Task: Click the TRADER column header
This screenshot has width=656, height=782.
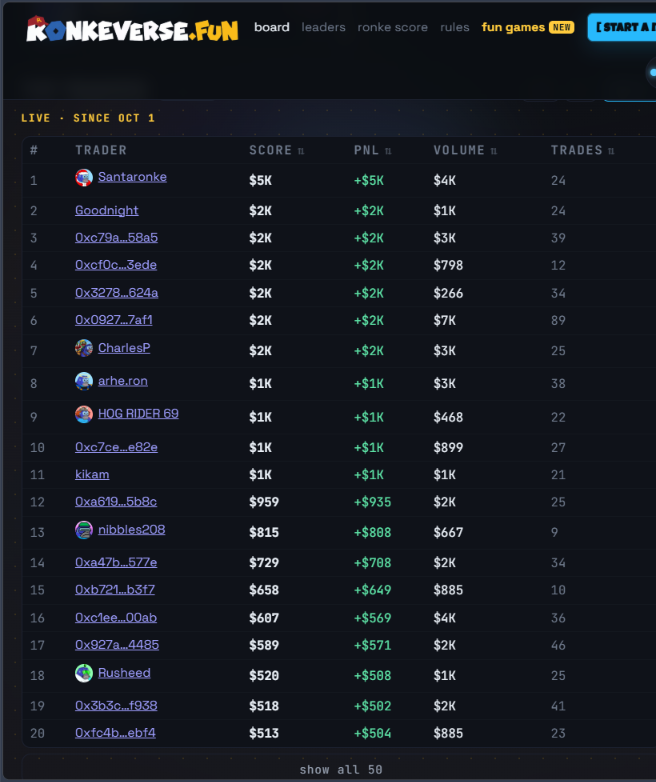Action: pos(101,150)
